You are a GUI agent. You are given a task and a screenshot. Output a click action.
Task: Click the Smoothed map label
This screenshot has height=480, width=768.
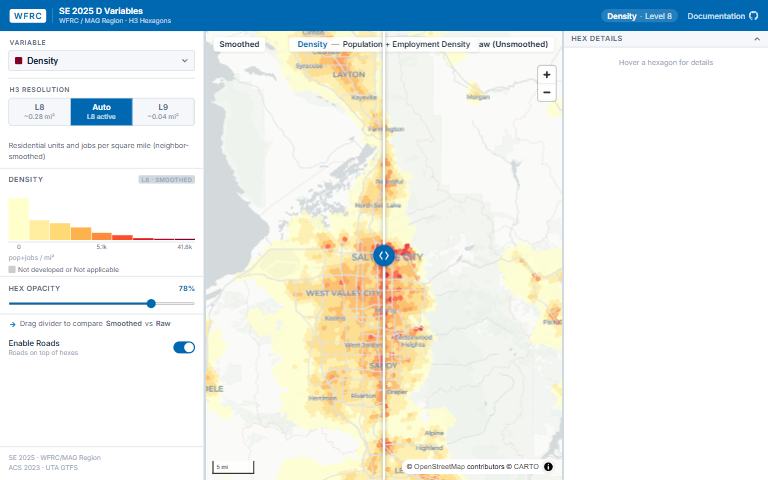(239, 44)
